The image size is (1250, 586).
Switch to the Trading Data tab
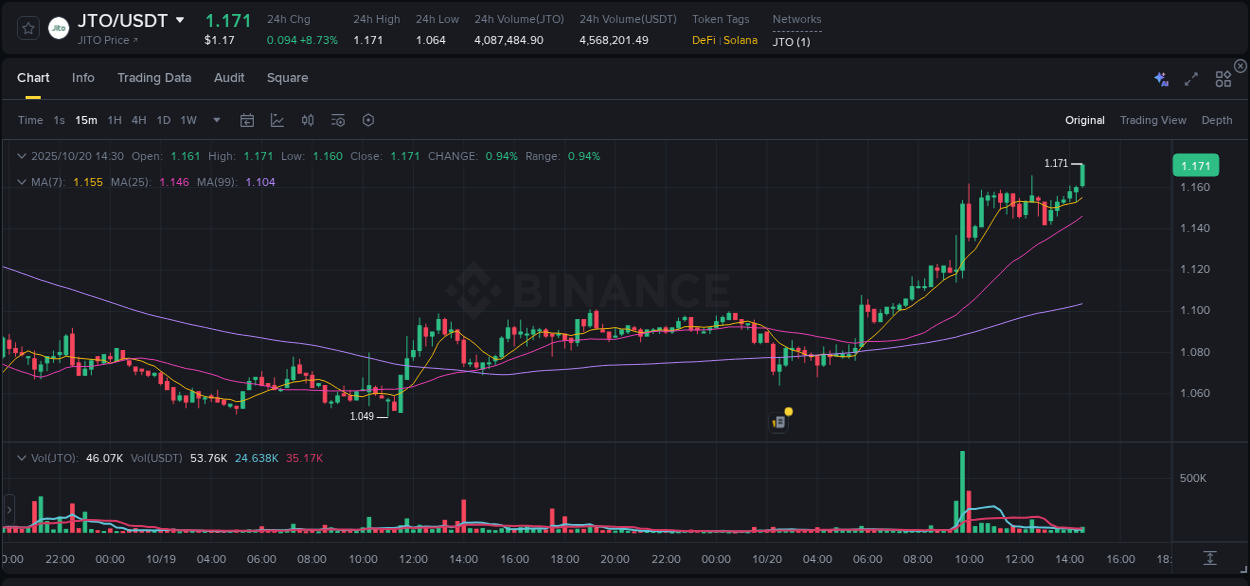[154, 78]
